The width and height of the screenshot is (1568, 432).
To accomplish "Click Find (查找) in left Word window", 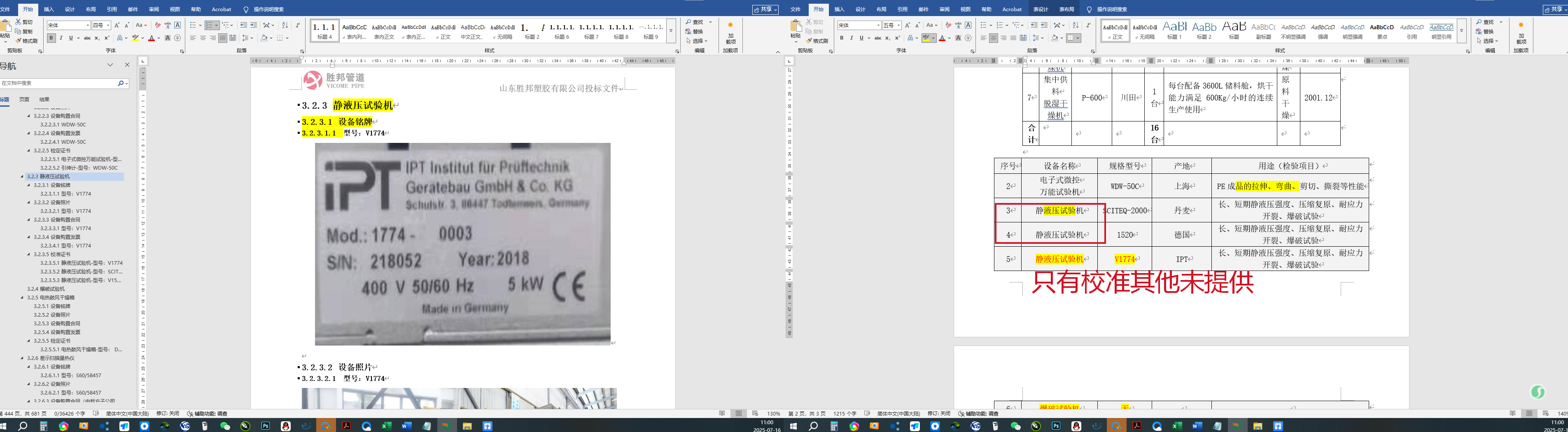I will (x=694, y=22).
